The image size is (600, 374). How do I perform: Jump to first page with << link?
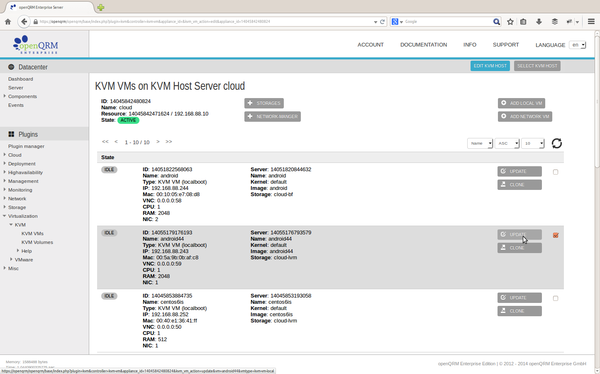[x=105, y=142]
